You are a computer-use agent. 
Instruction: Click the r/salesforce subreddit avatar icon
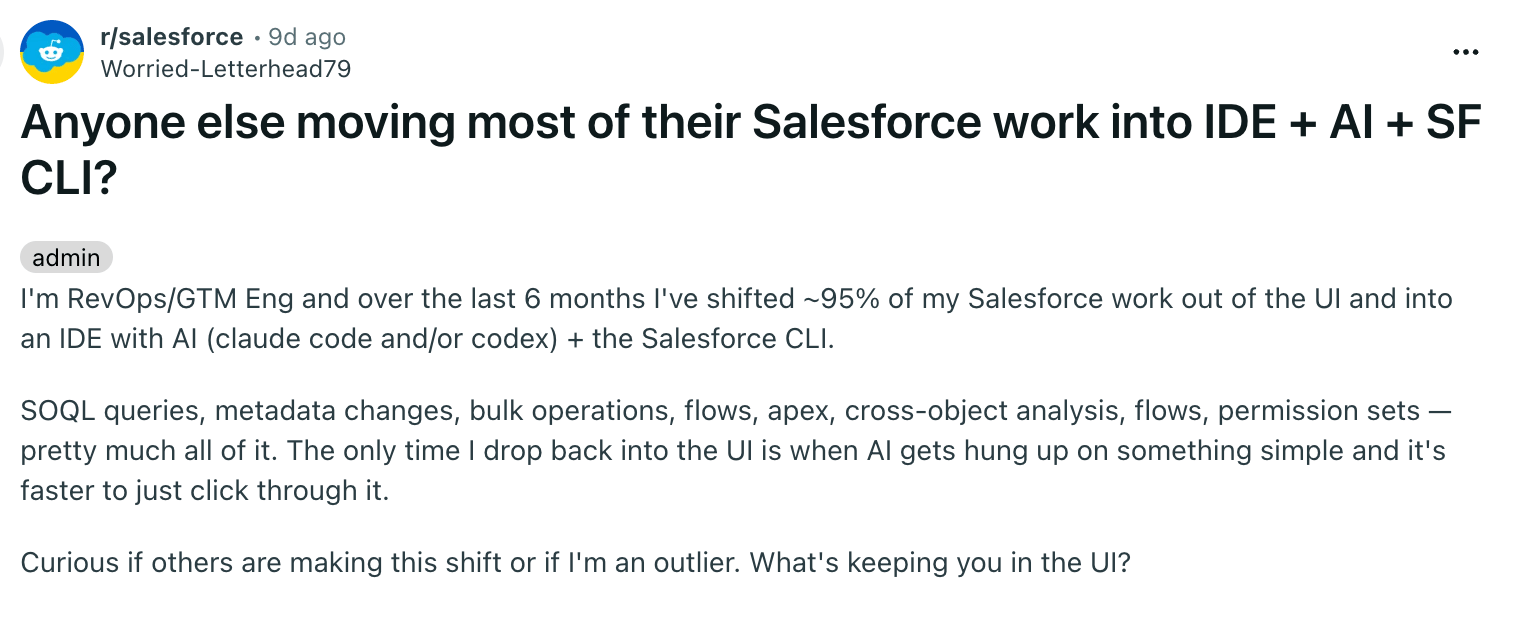pos(52,51)
